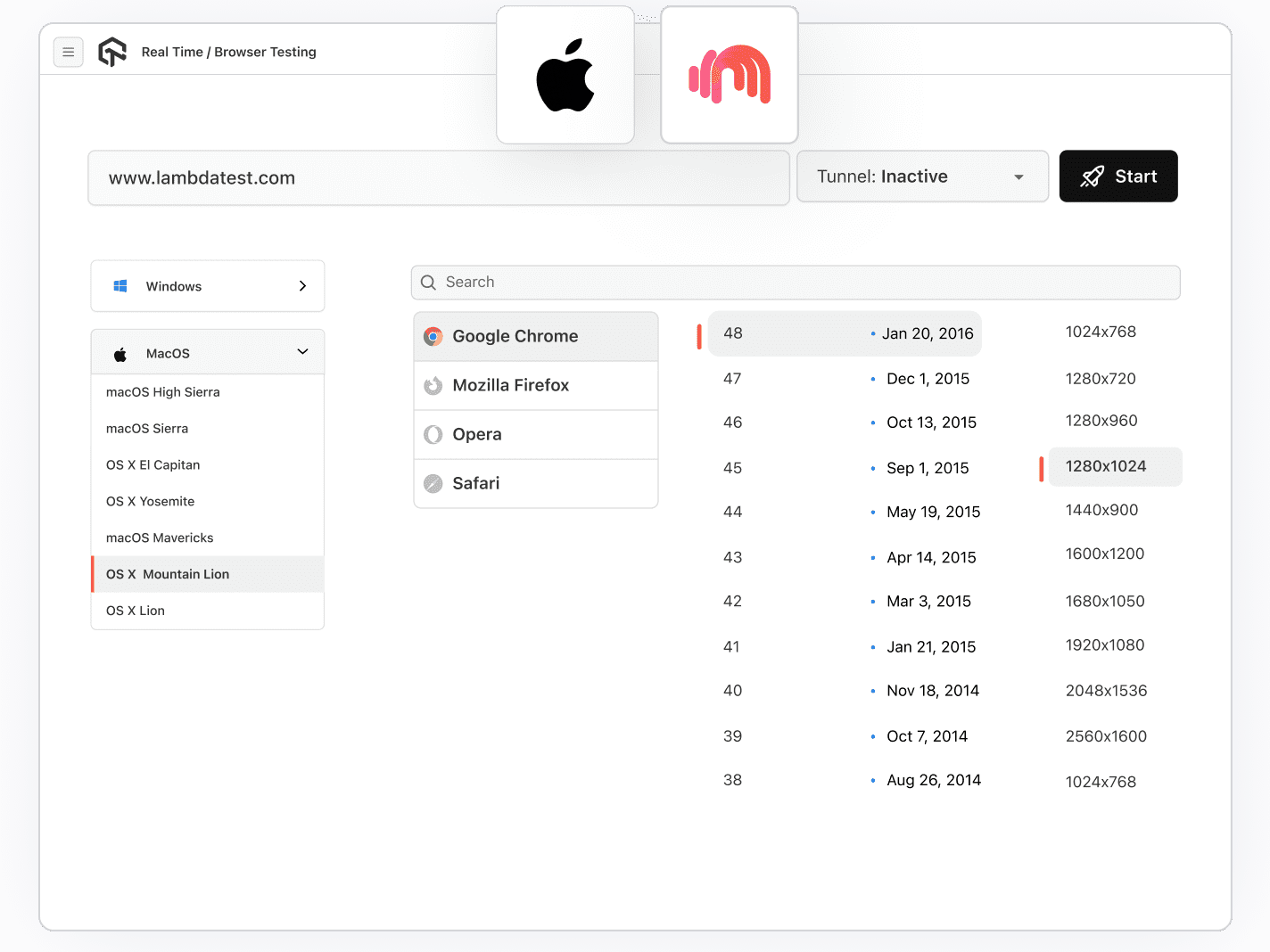Select Chrome version 48 from Jan 20, 2016
Screen dimensions: 1270x952
(x=844, y=333)
